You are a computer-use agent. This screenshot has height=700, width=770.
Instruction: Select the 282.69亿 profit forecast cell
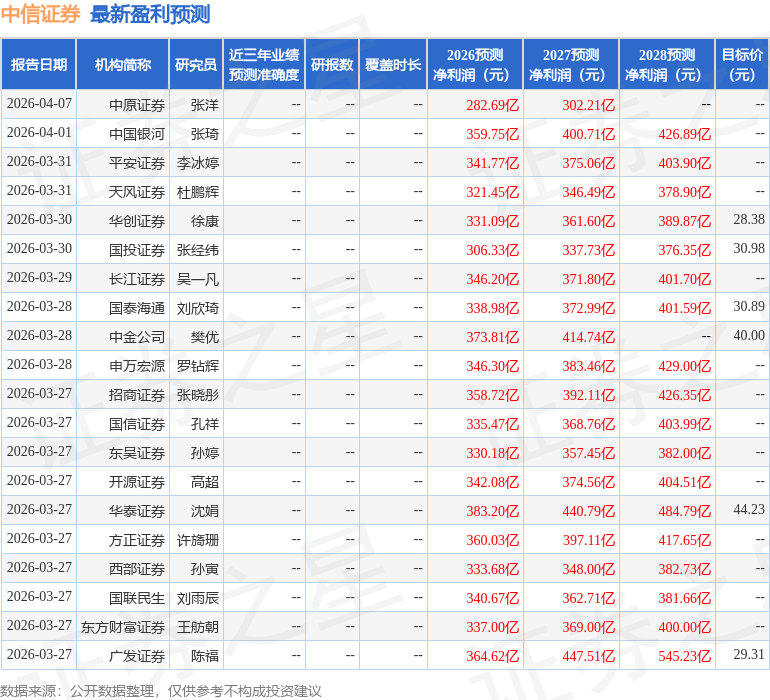[x=493, y=104]
